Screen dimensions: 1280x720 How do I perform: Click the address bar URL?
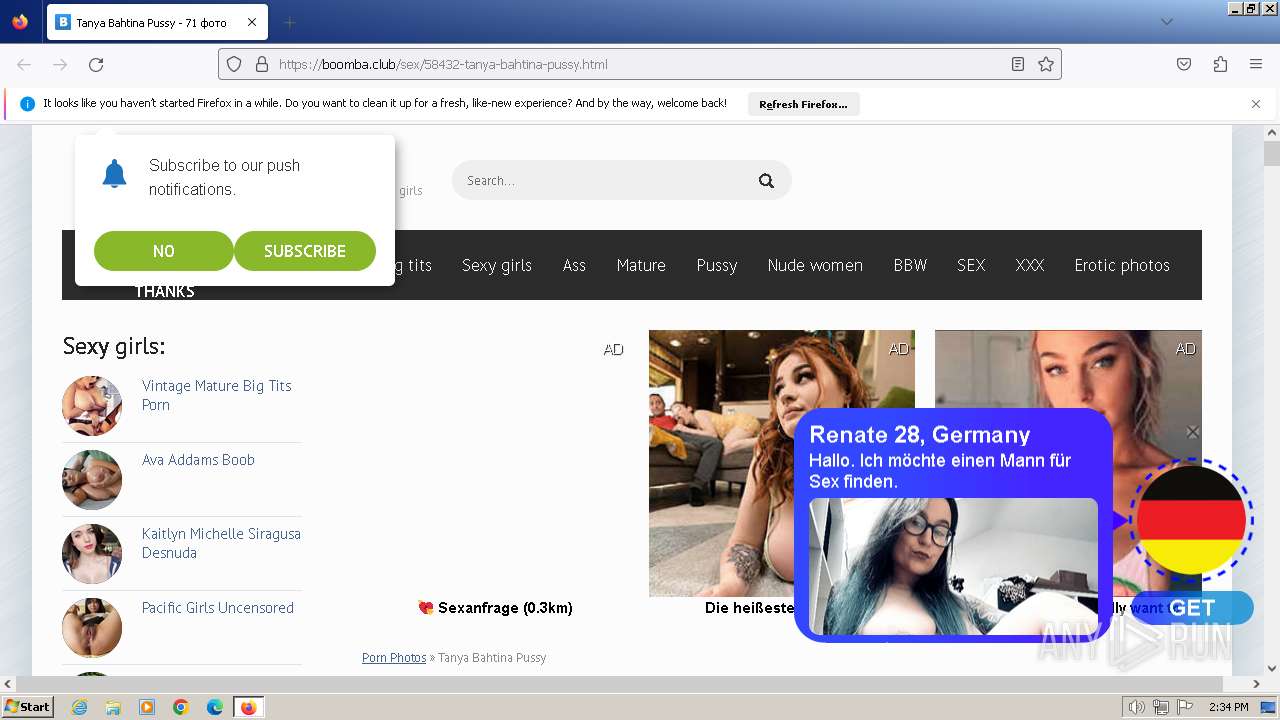pos(443,64)
